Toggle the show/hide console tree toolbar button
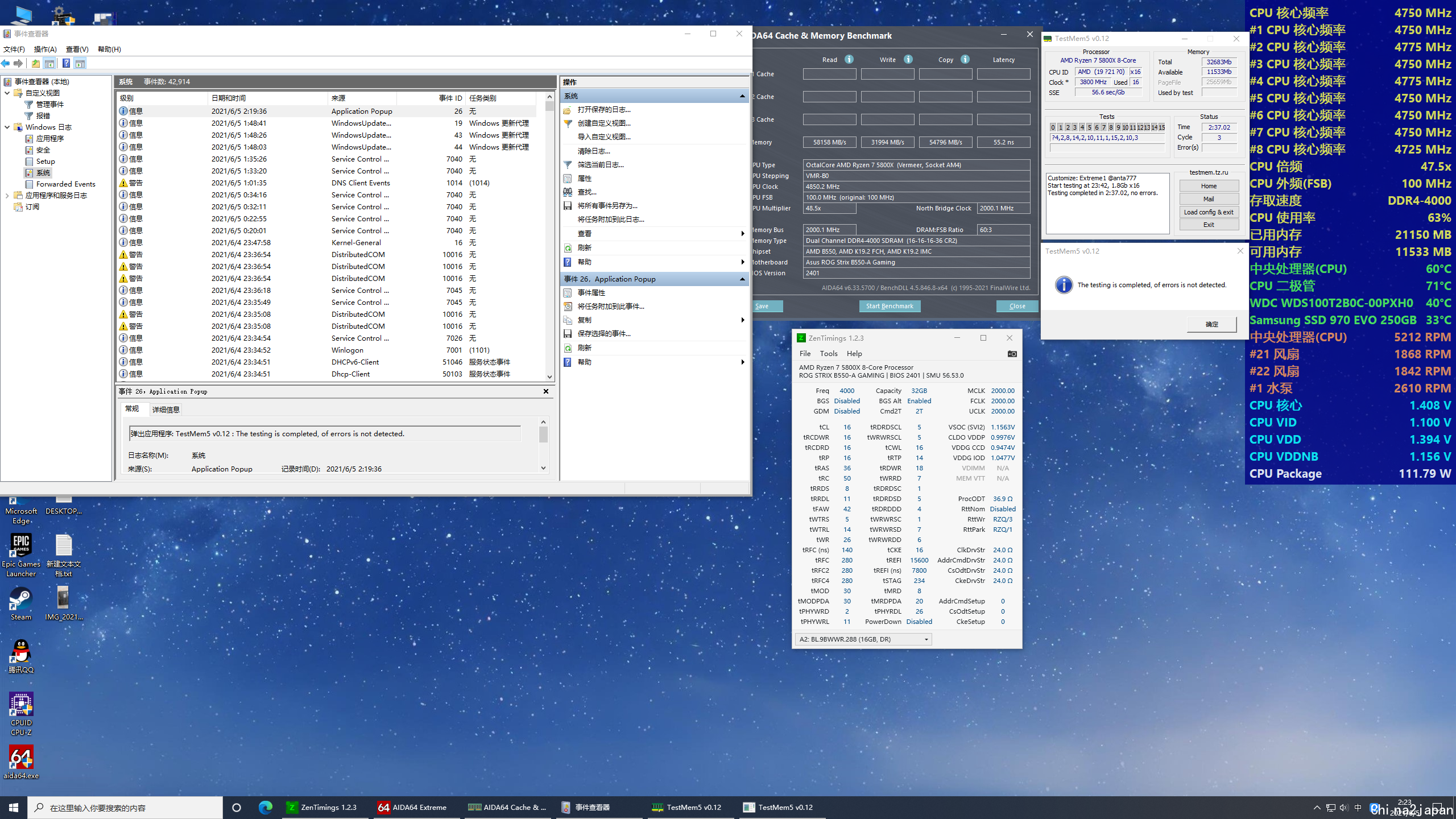The width and height of the screenshot is (1456, 819). (50, 64)
